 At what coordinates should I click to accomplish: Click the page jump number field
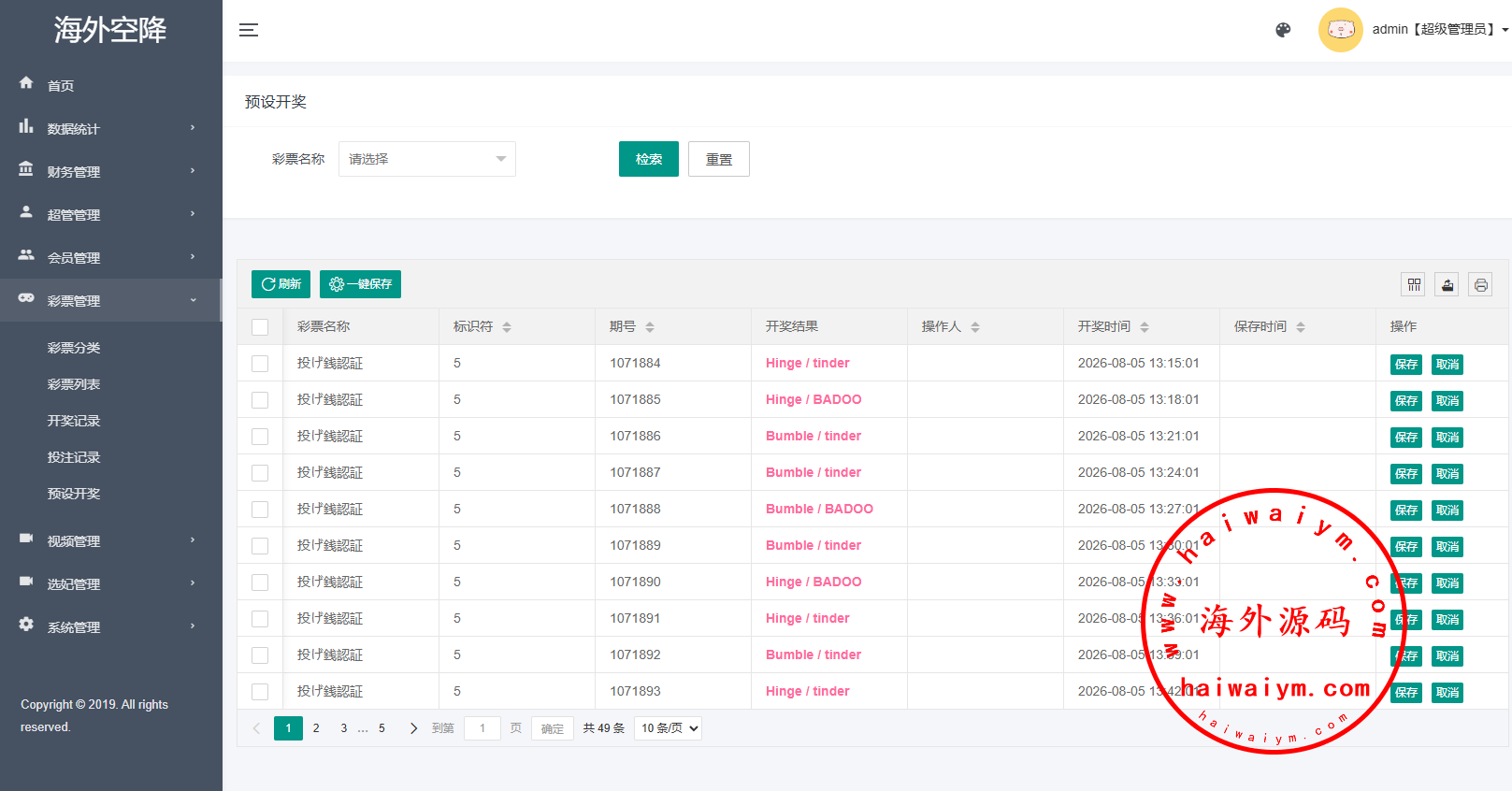tap(482, 728)
